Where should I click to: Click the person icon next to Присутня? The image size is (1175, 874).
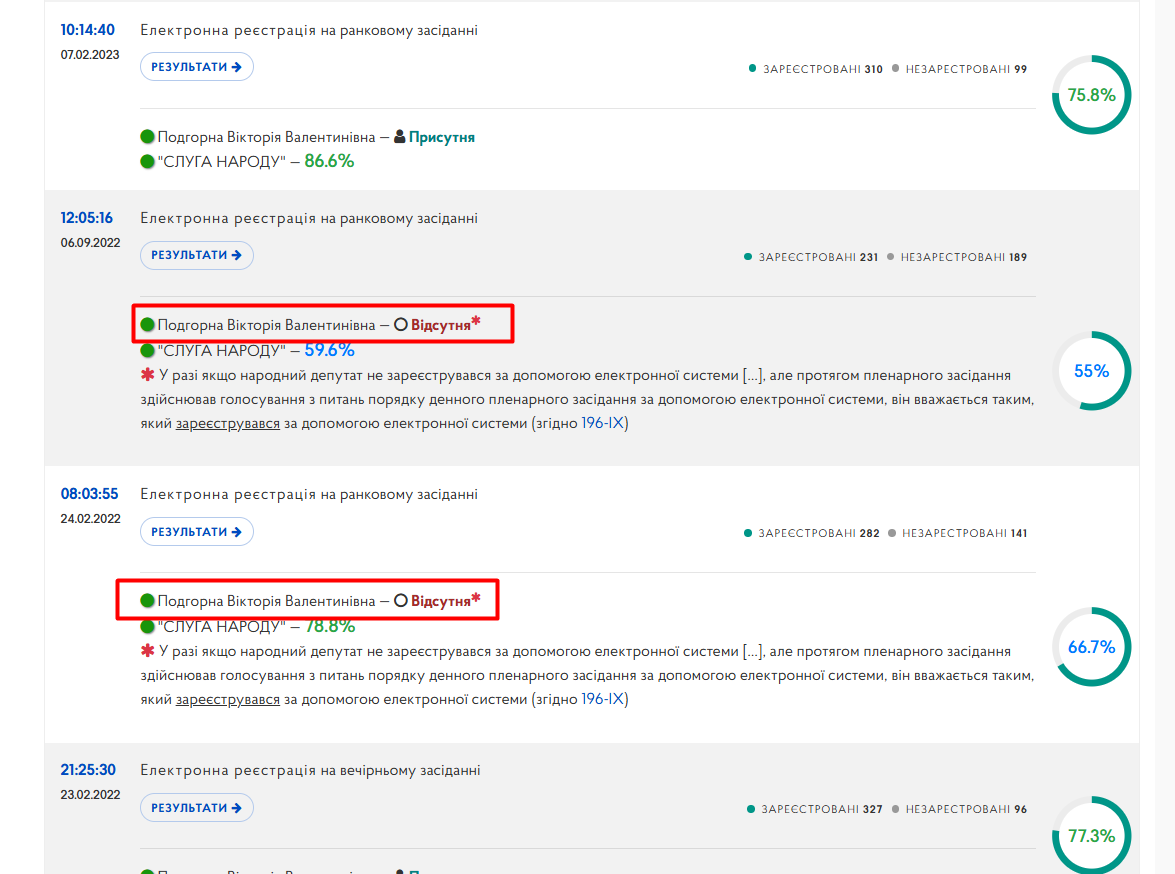click(x=399, y=136)
